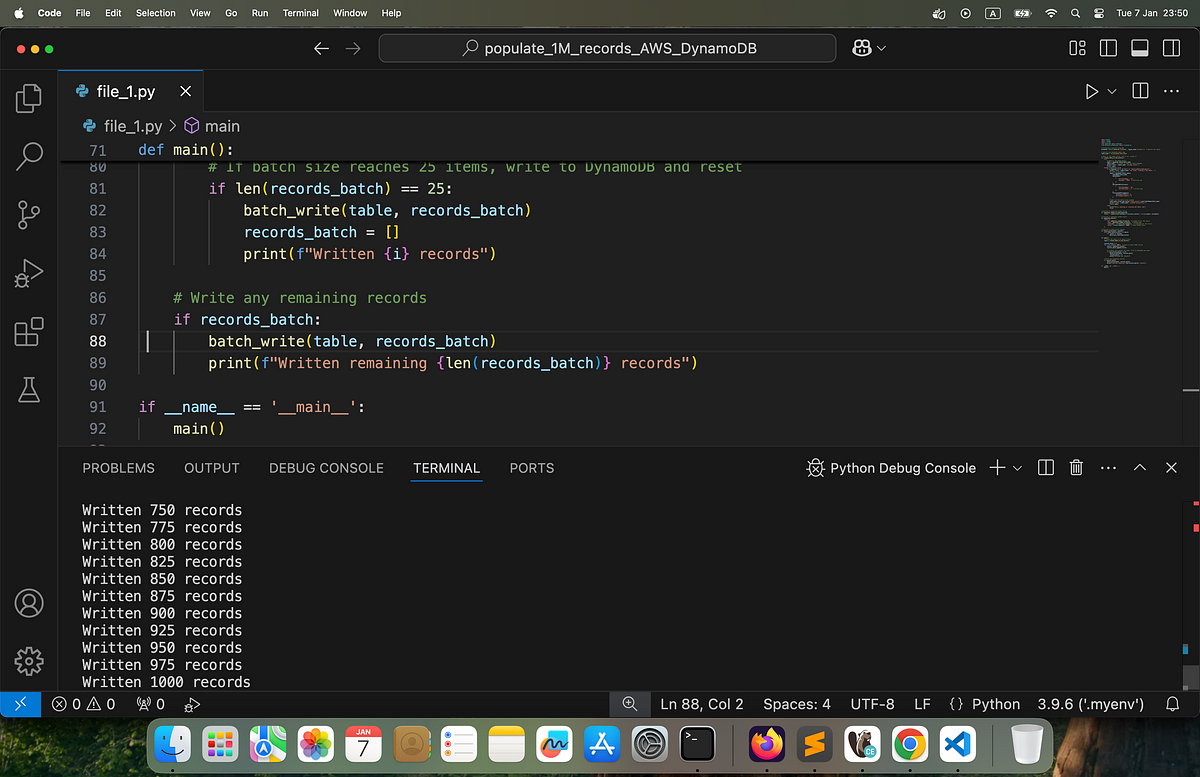Run Python file with play button

(1091, 91)
